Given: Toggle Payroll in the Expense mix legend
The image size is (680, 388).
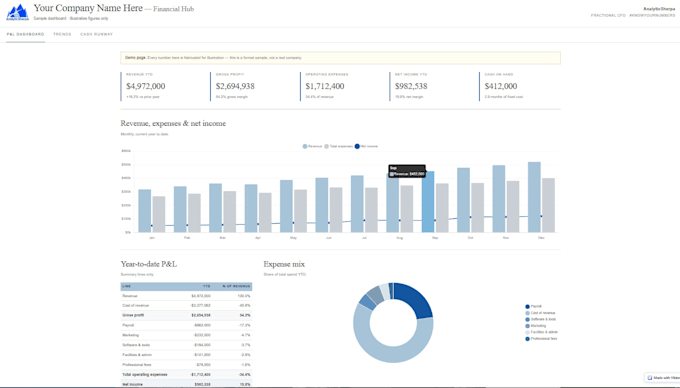Looking at the screenshot, I should coord(533,306).
